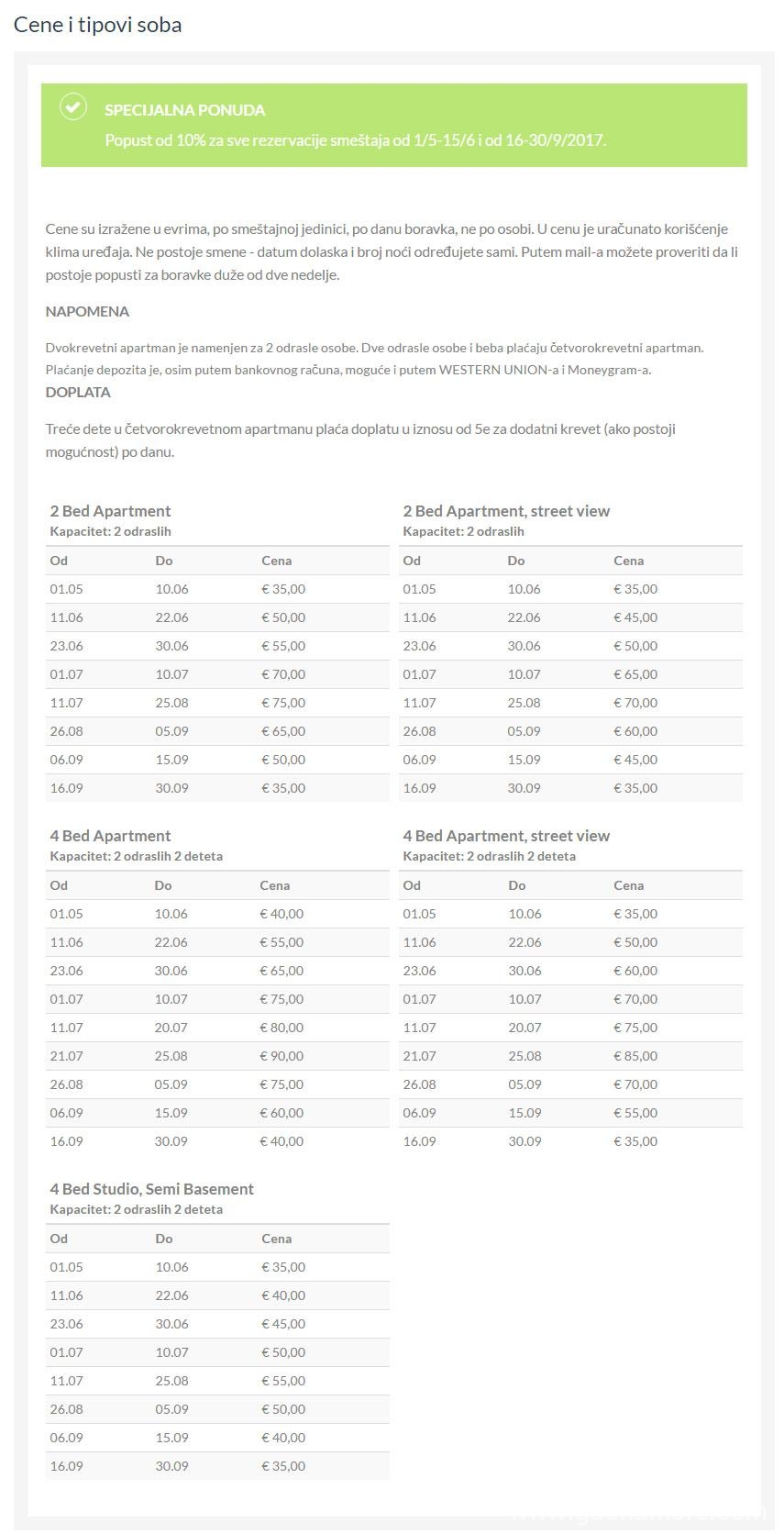Click the DOPLATA section label
784x1534 pixels.
coord(78,393)
